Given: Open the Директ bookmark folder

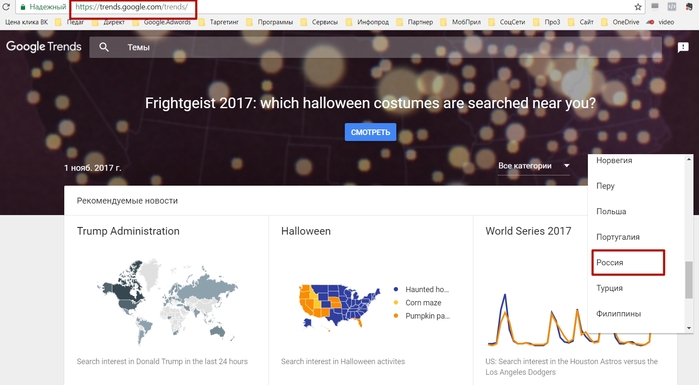Looking at the screenshot, I should [108, 22].
